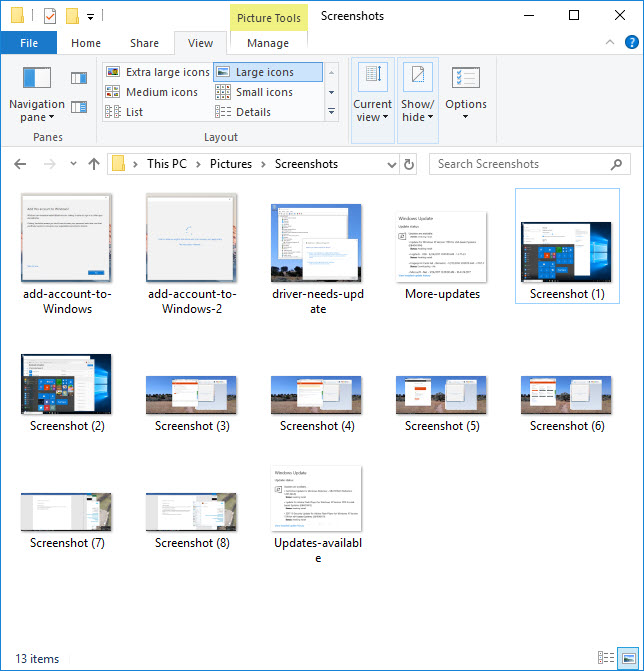Click address bar folder icon
The width and height of the screenshot is (644, 671).
pos(118,164)
